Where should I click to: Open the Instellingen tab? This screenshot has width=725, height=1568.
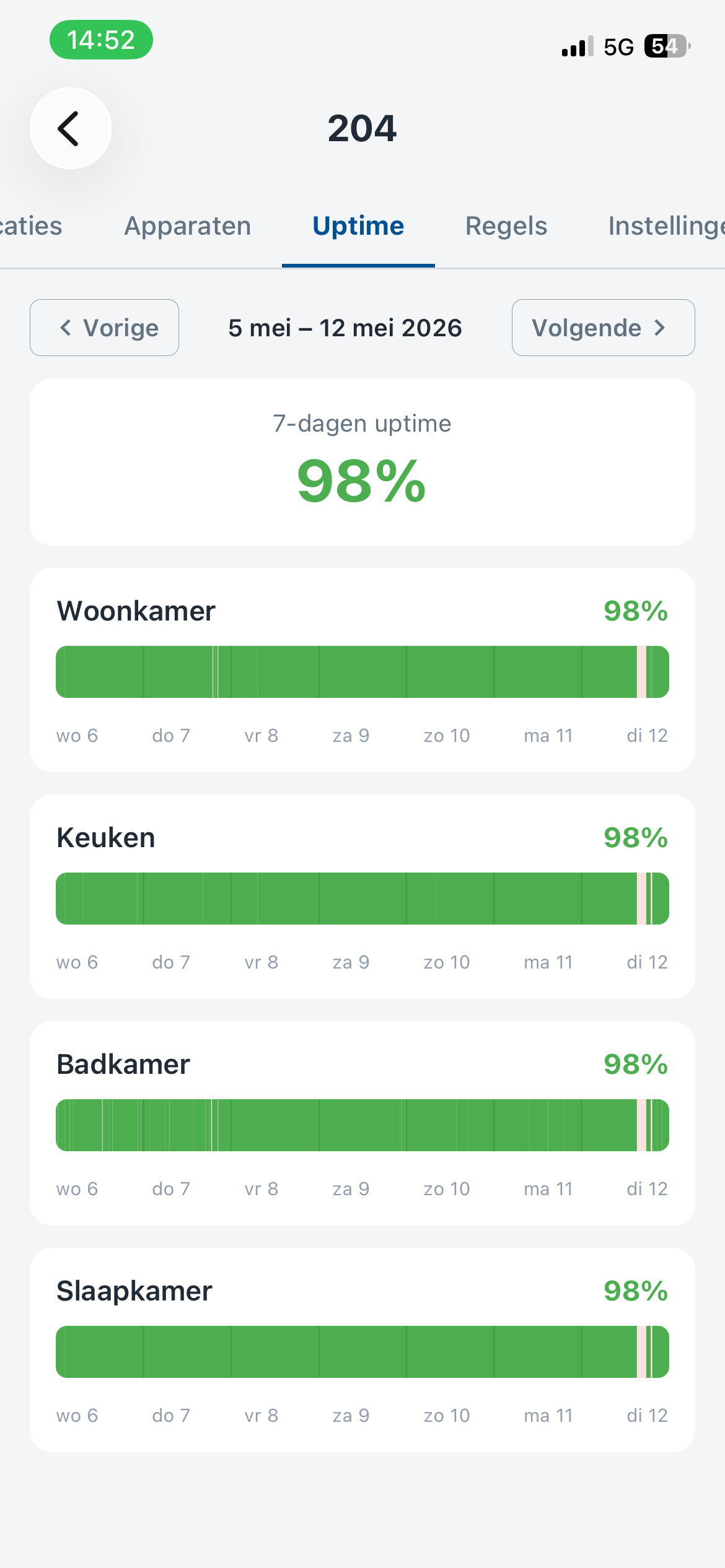[x=667, y=226]
